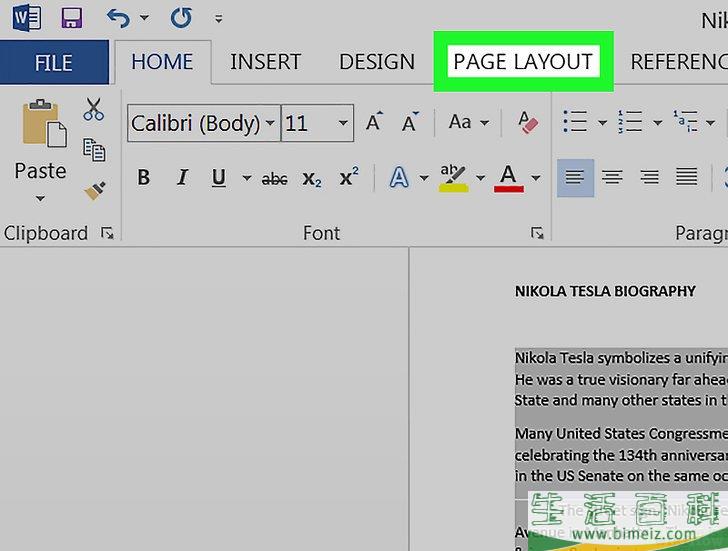Toggle Subscript formatting
Screen dimensions: 728x551
(312, 179)
